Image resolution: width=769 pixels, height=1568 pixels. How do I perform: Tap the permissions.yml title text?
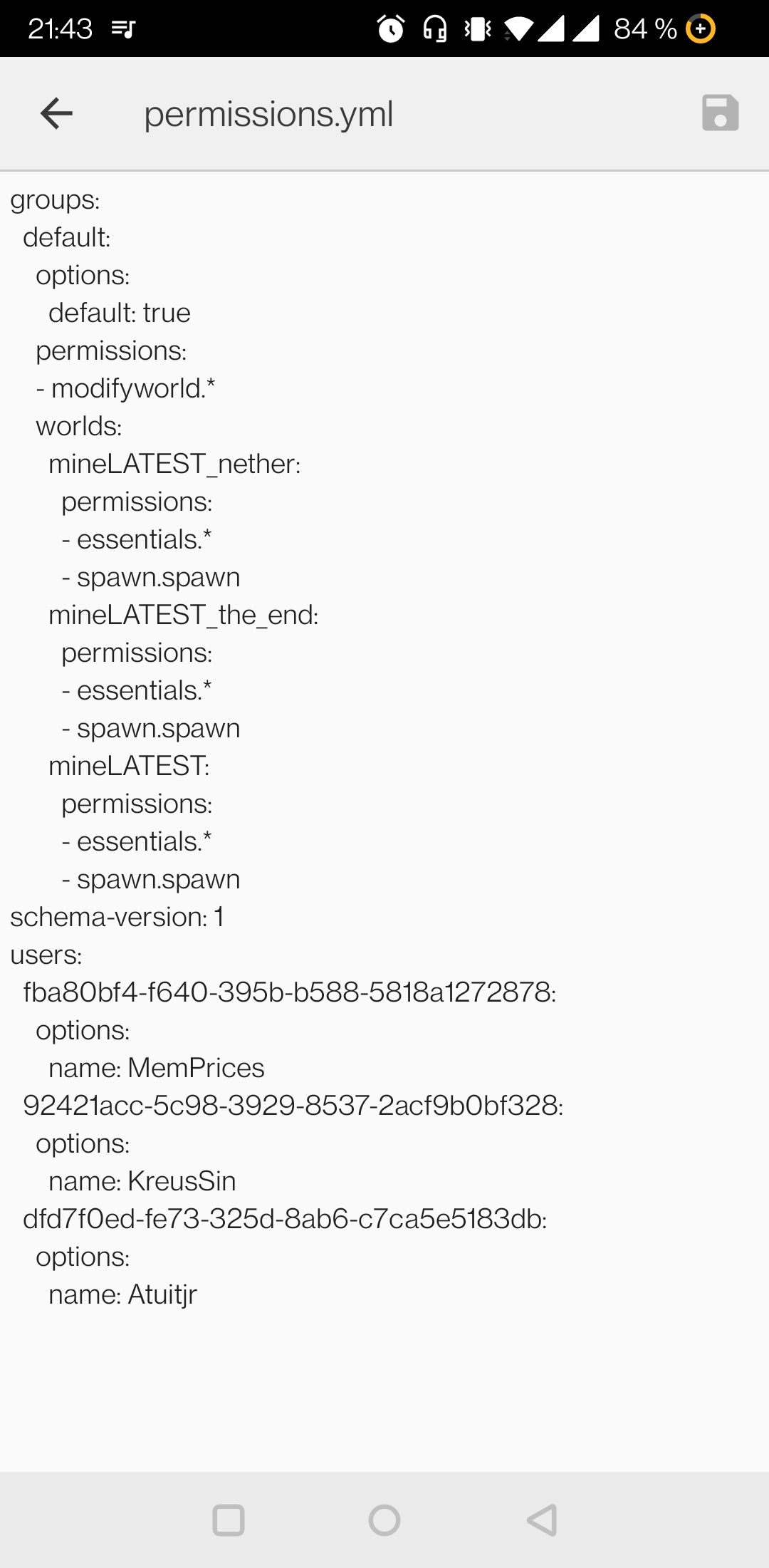[268, 114]
